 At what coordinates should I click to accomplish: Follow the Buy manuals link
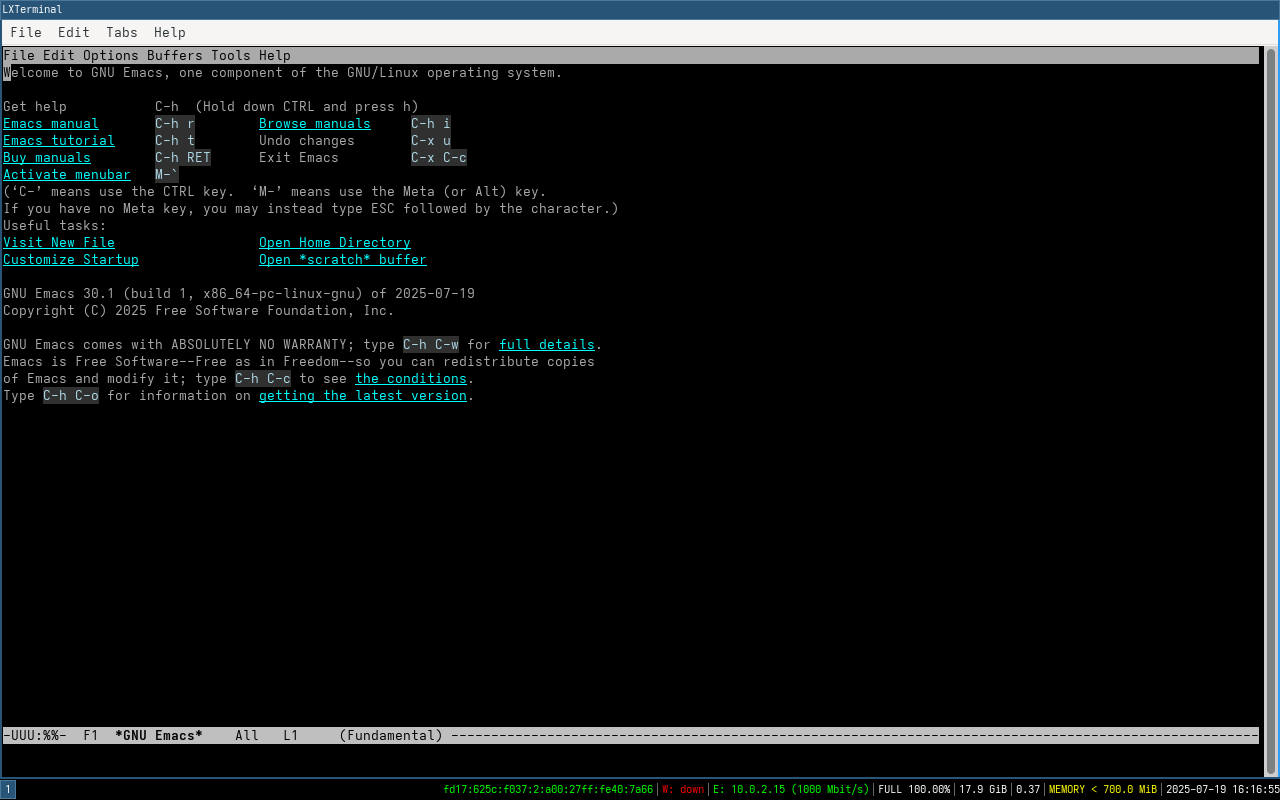point(47,158)
